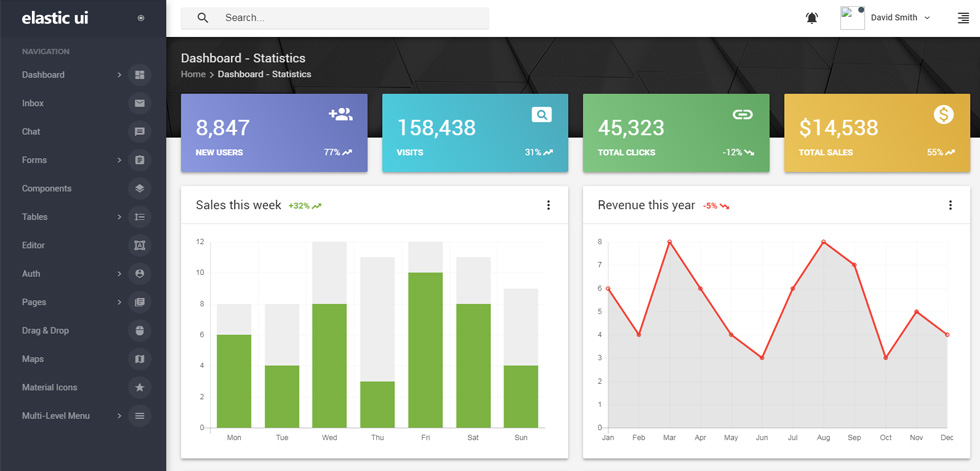Viewport: 980px width, 471px height.
Task: Click the March data point on revenue chart
Action: coord(669,242)
